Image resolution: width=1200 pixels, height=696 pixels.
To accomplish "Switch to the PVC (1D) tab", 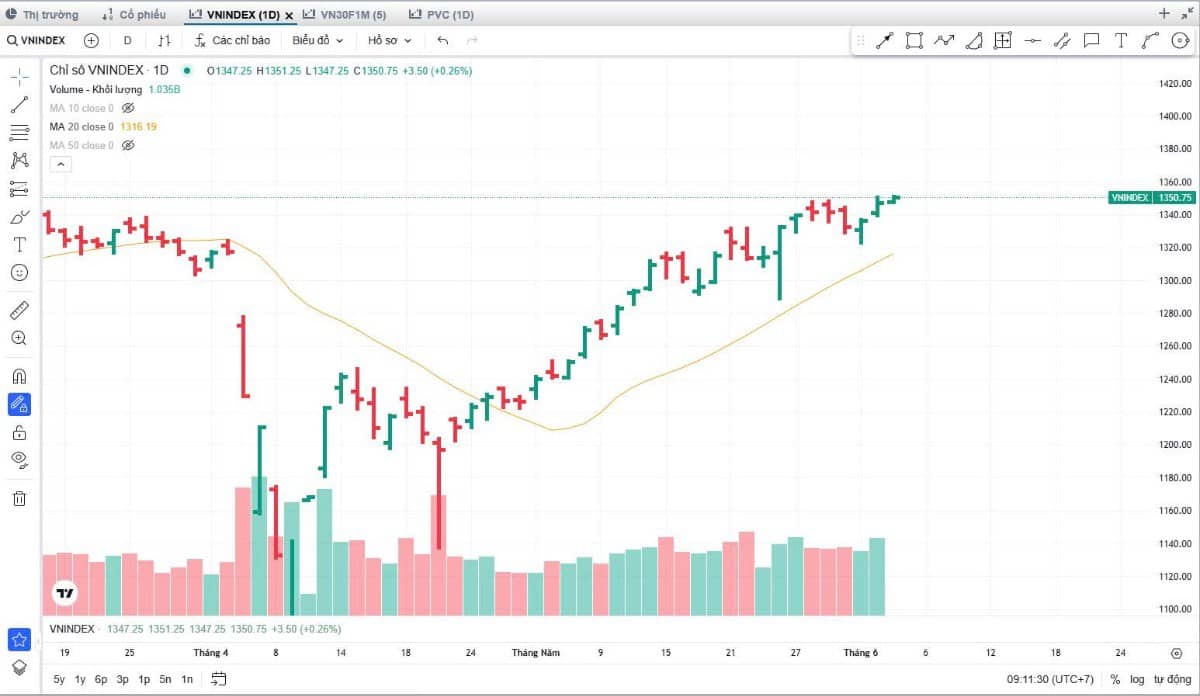I will [x=443, y=15].
